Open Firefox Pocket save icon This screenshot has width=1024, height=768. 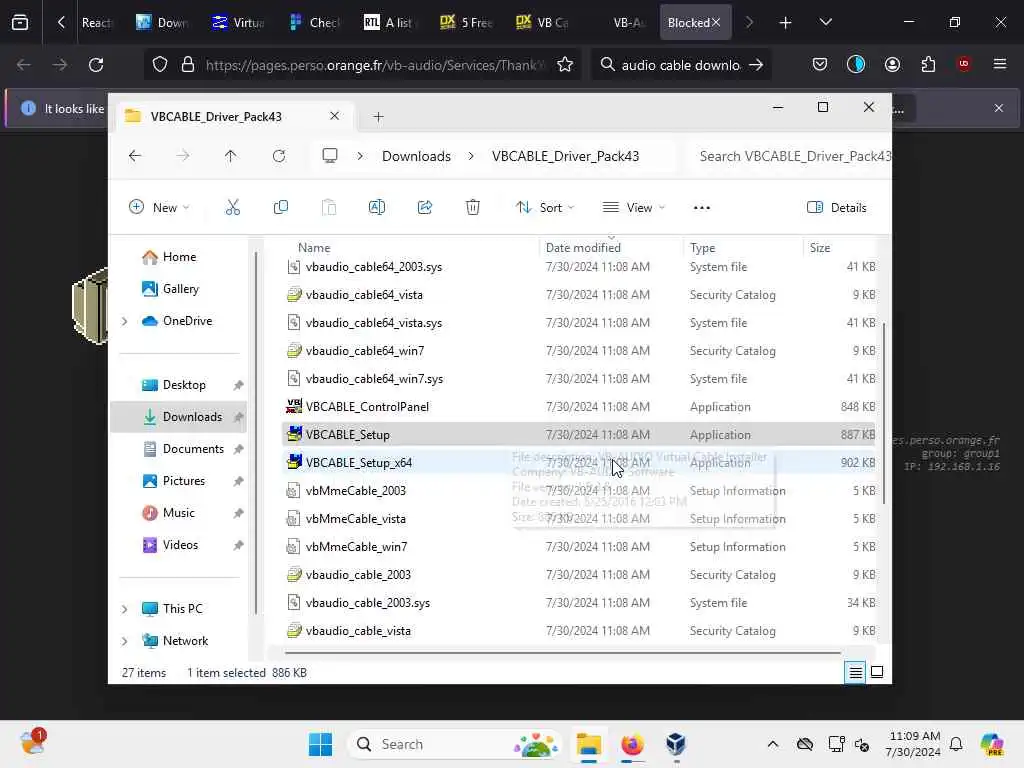click(x=820, y=64)
